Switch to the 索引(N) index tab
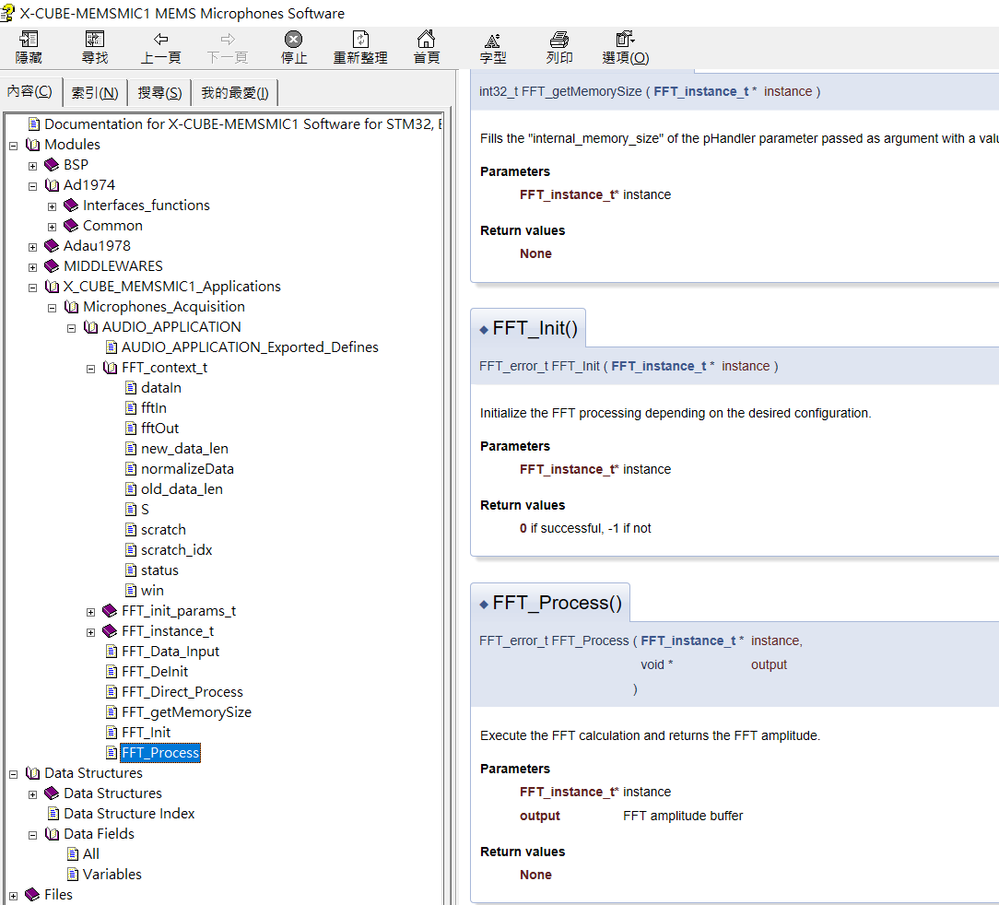 click(95, 93)
